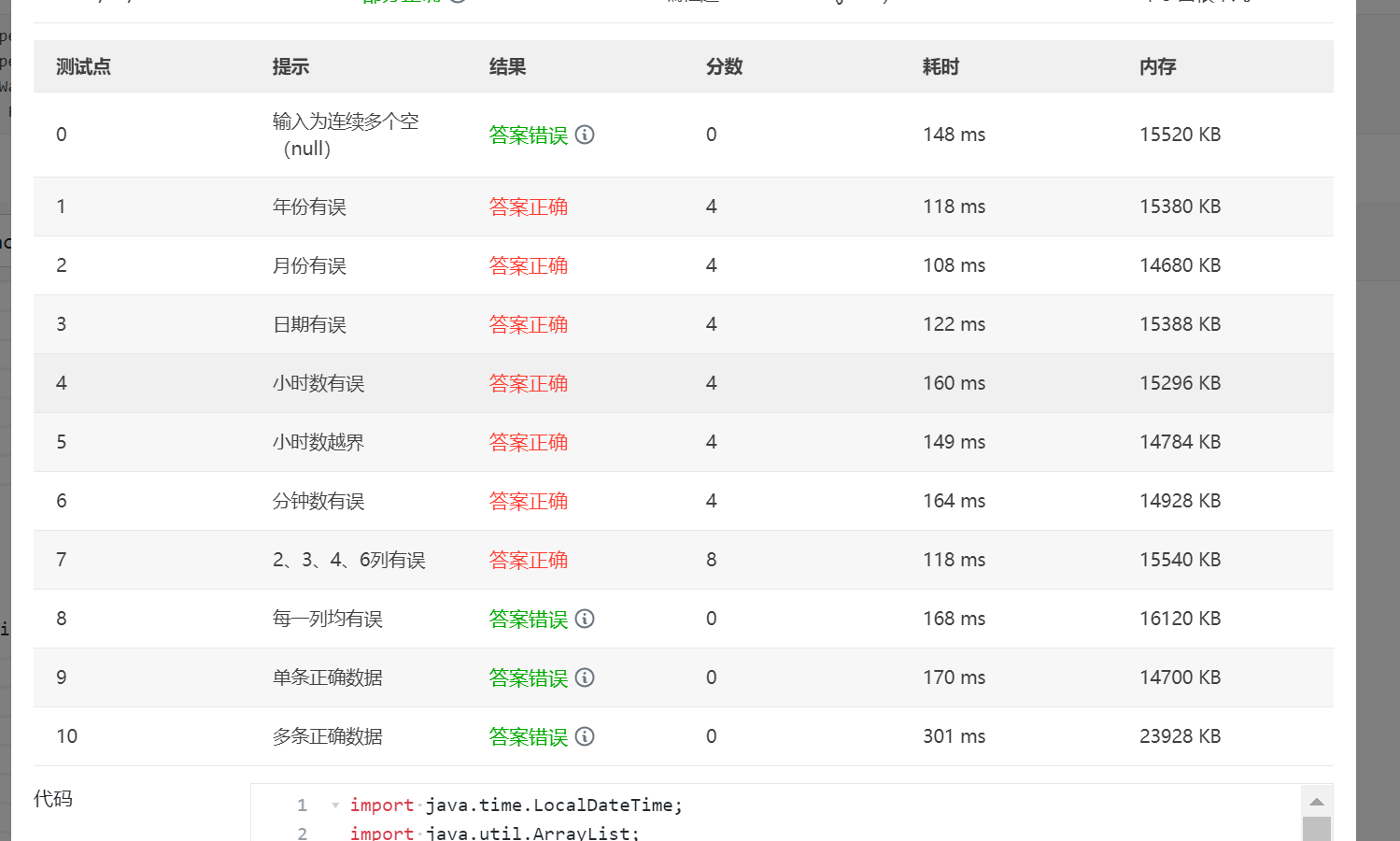
Task: Select 答案错误 result in test point 0 row
Action: tap(529, 135)
